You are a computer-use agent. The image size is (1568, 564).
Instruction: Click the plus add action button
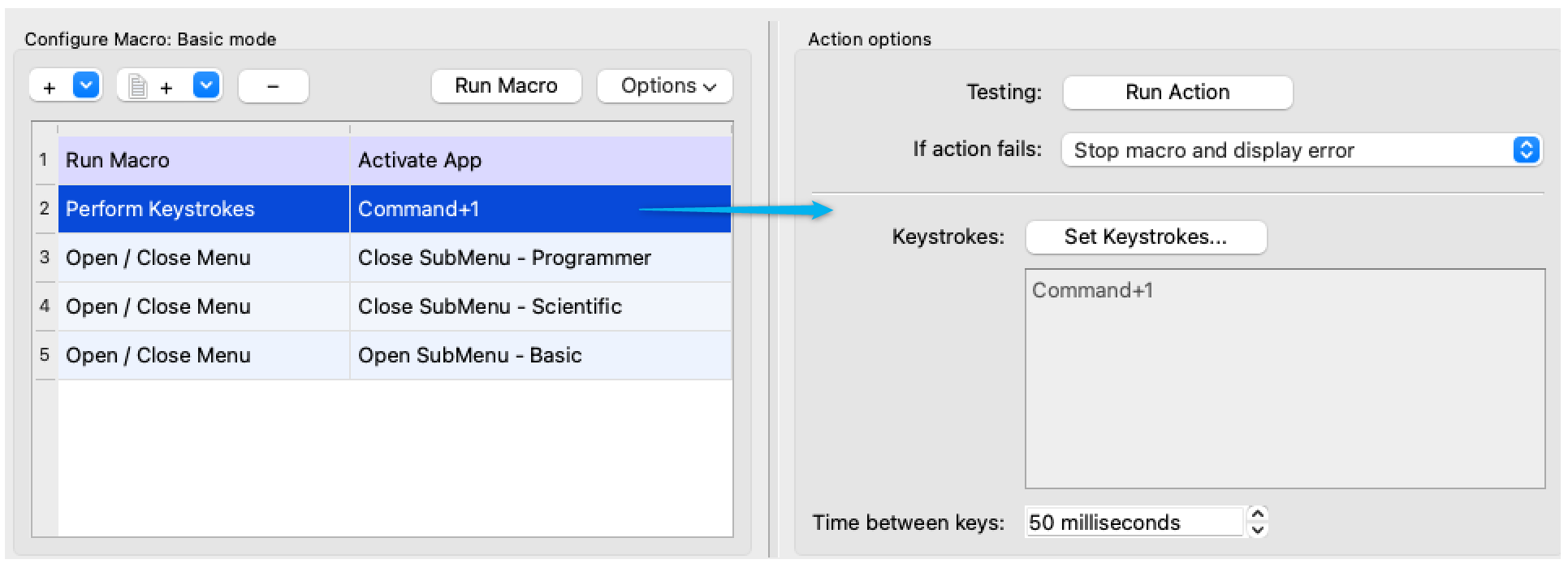(50, 87)
